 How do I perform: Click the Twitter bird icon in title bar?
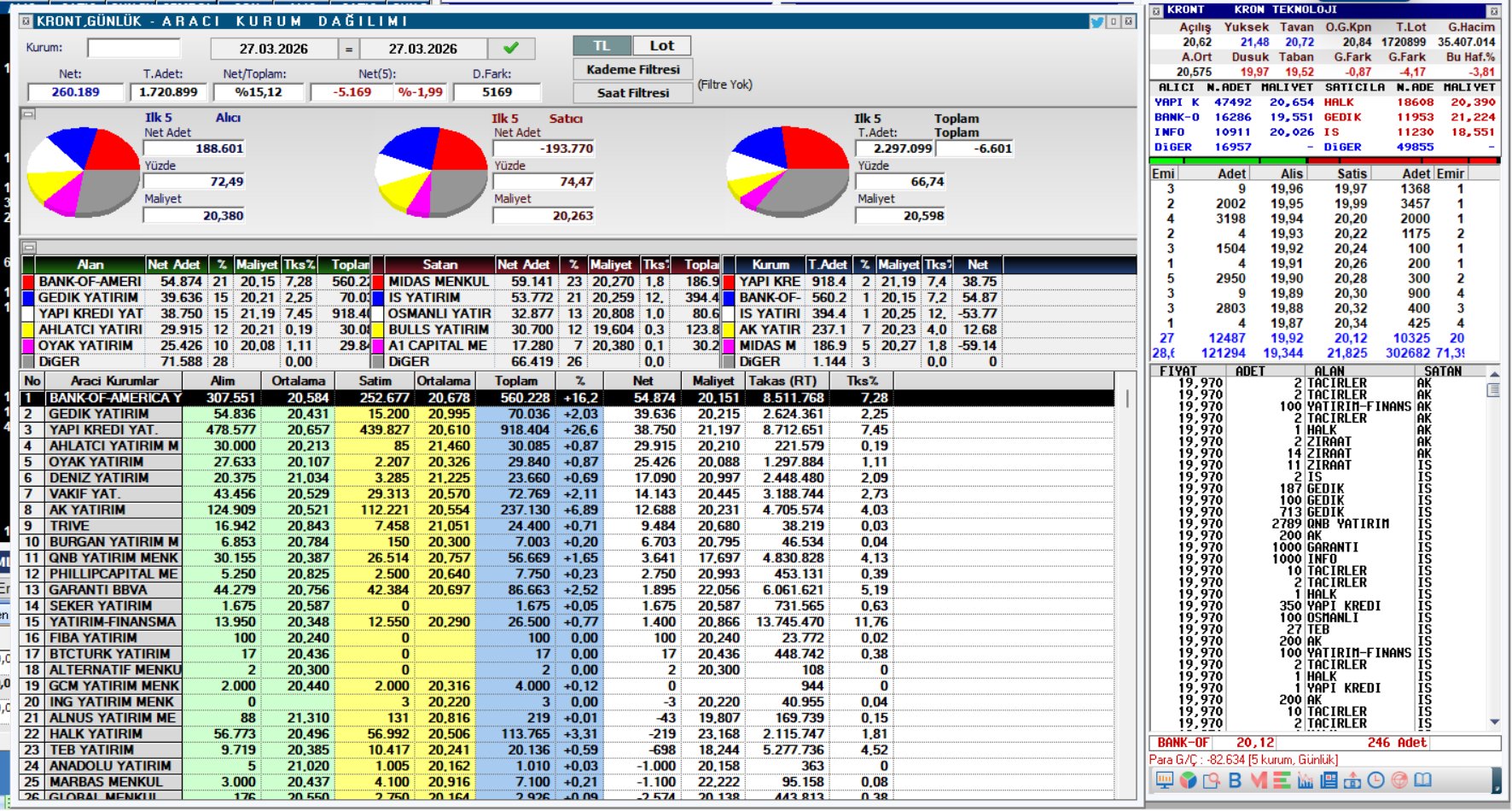pos(1097,21)
